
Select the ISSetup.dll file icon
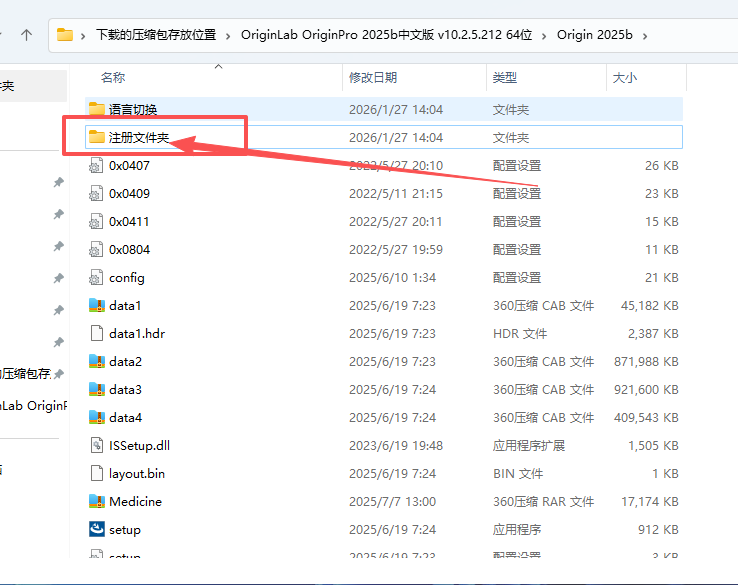[96, 445]
